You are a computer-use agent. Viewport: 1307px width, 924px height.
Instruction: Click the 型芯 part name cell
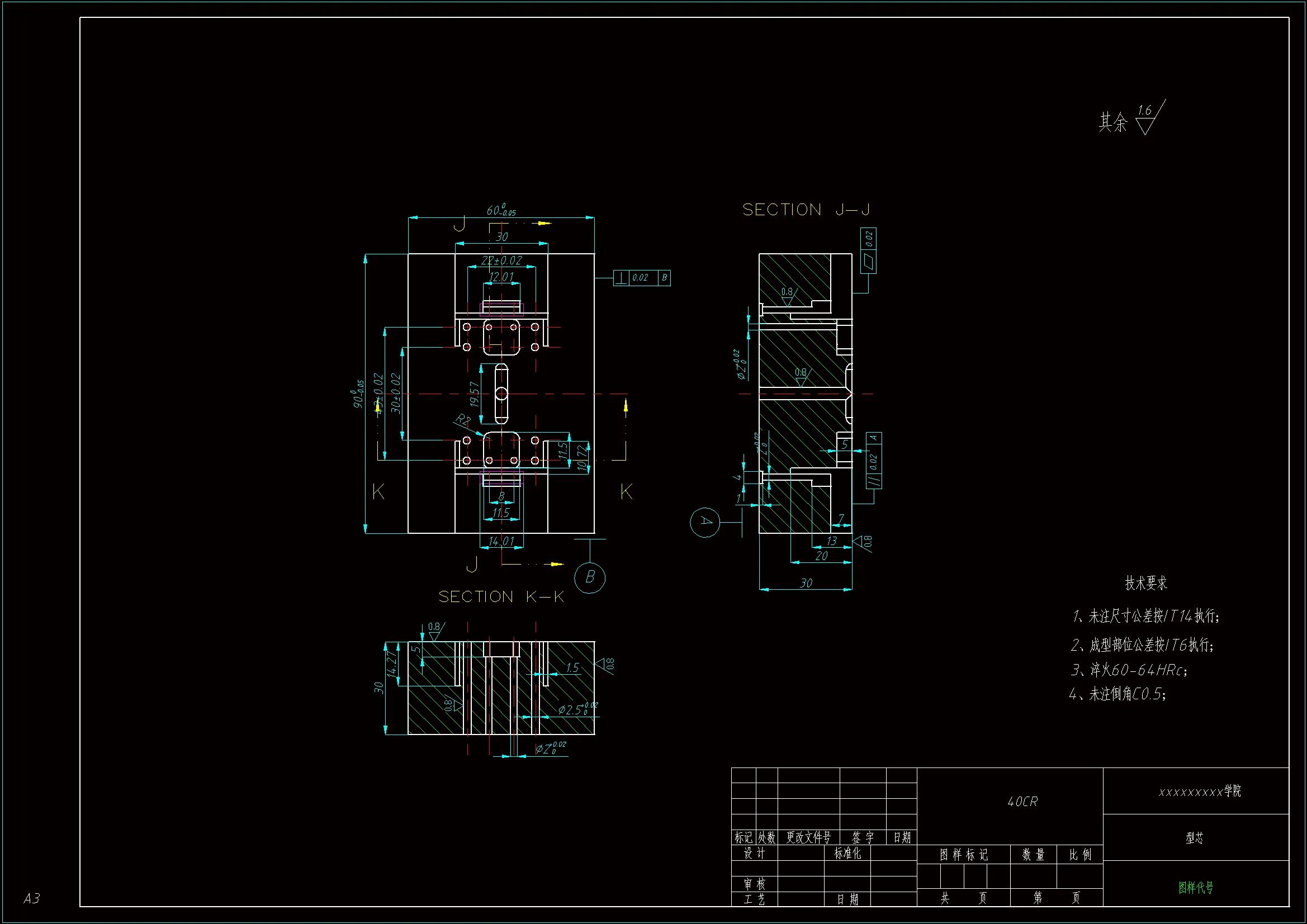tap(1194, 837)
